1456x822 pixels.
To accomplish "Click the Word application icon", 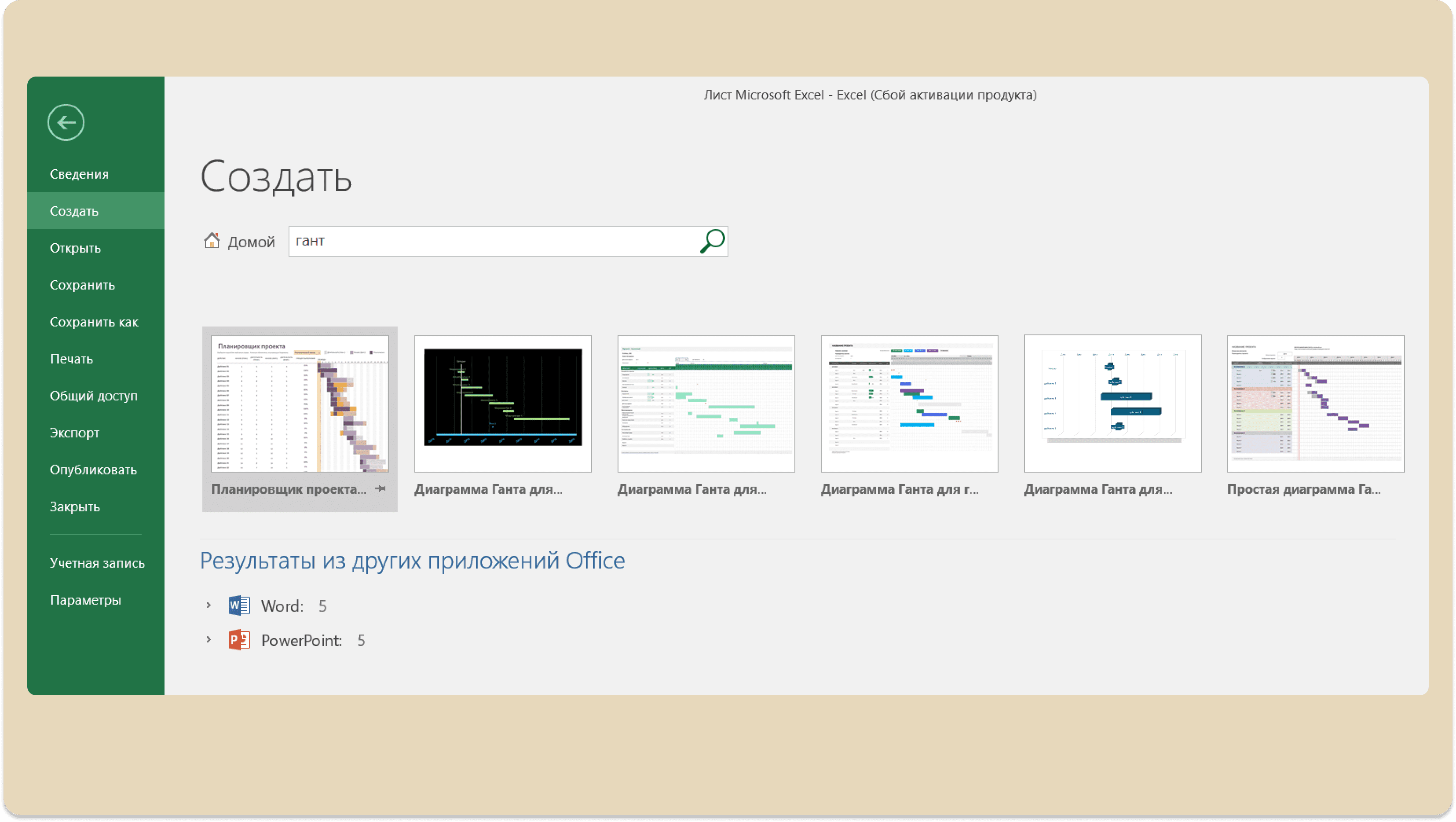I will pos(239,605).
